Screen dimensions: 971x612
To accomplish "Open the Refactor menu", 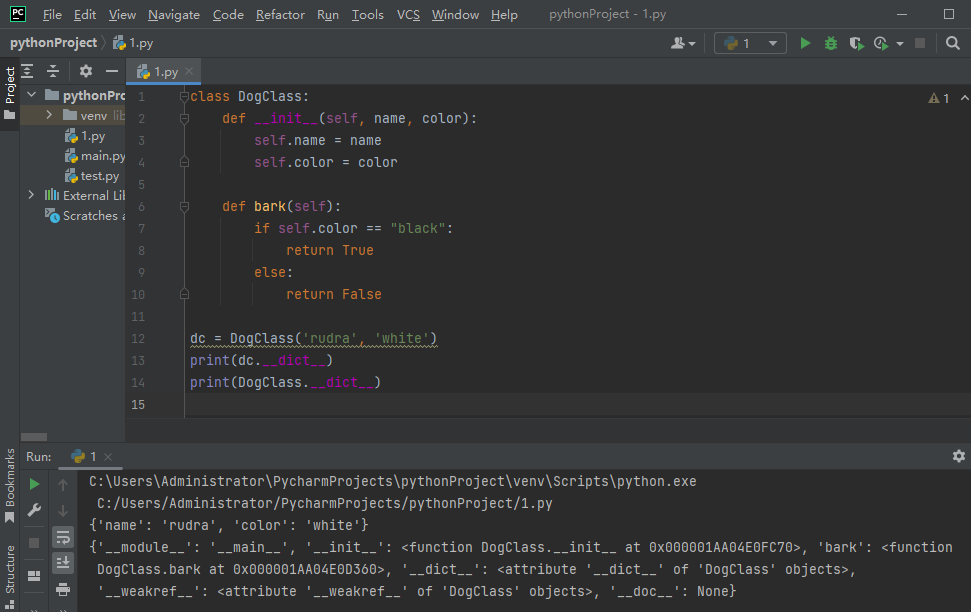I will coord(280,15).
